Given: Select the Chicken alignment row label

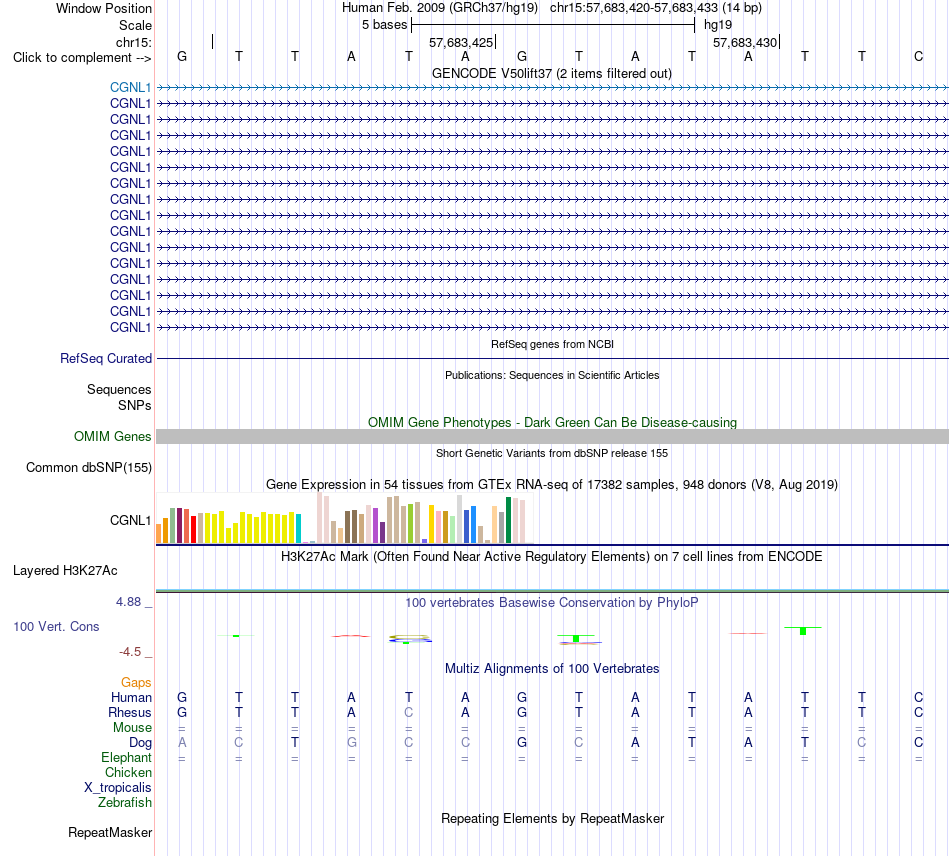Looking at the screenshot, I should coord(128,772).
